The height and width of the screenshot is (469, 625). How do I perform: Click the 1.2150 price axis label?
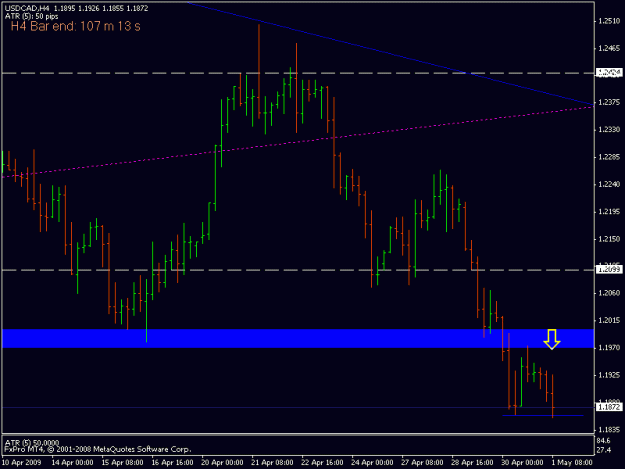tap(609, 239)
